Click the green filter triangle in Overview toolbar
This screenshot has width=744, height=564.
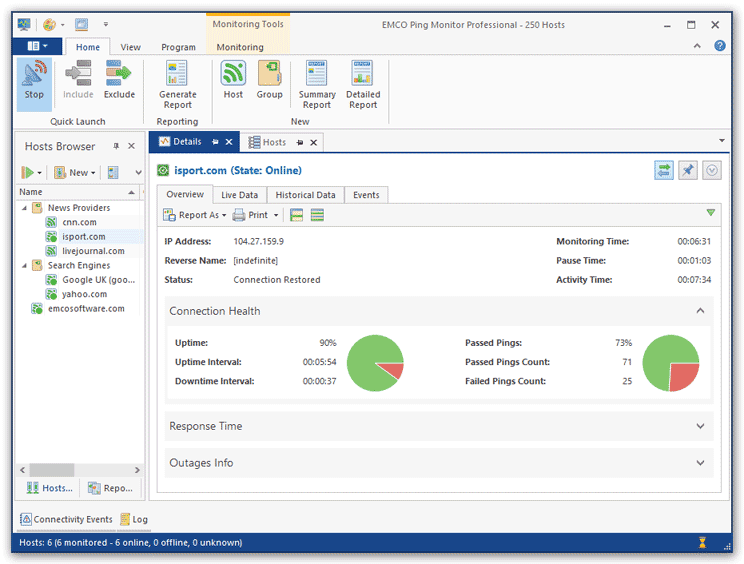[710, 213]
